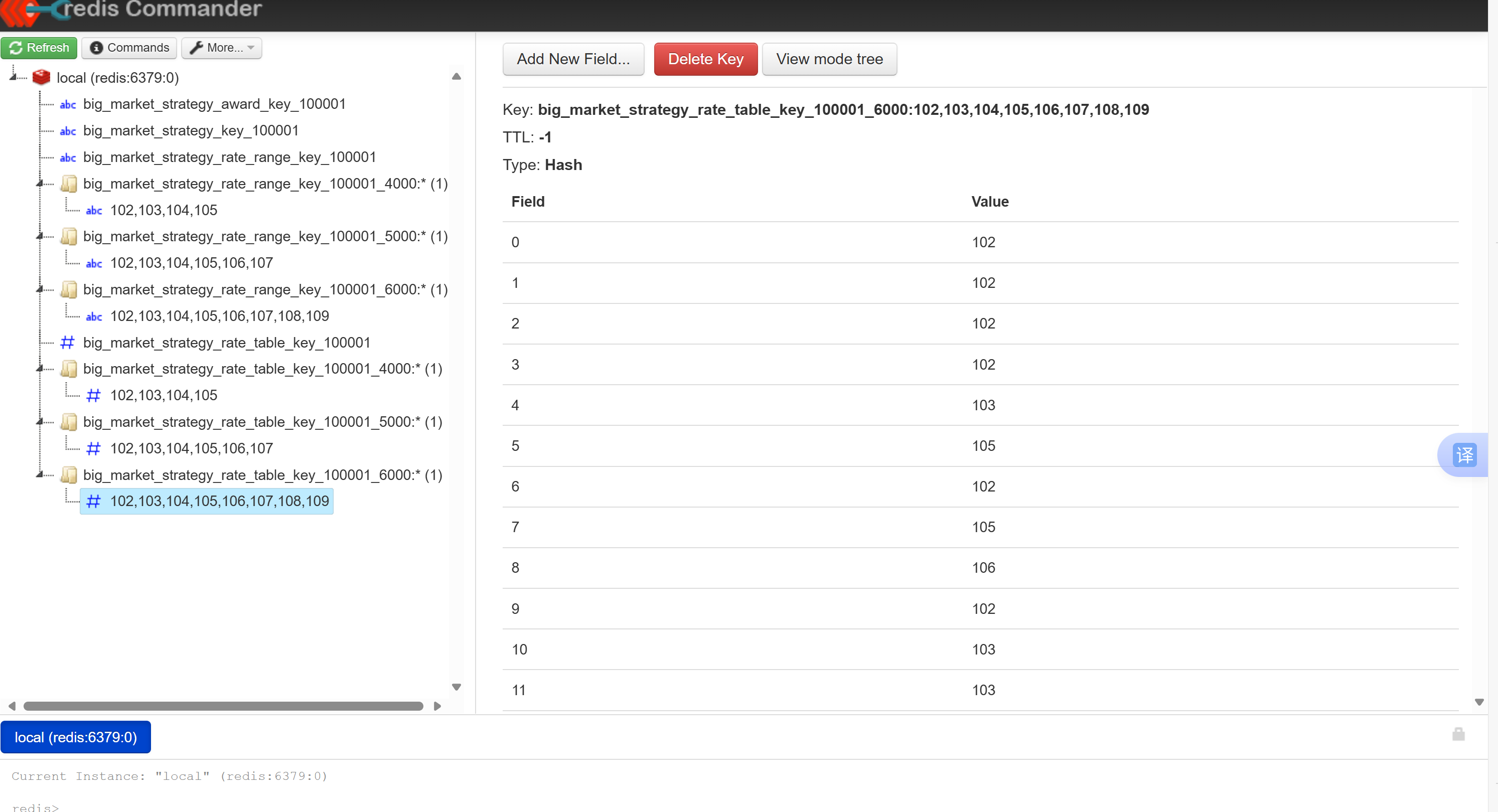Click hash icon of rate_table_key_100001
1498x812 pixels.
(67, 343)
